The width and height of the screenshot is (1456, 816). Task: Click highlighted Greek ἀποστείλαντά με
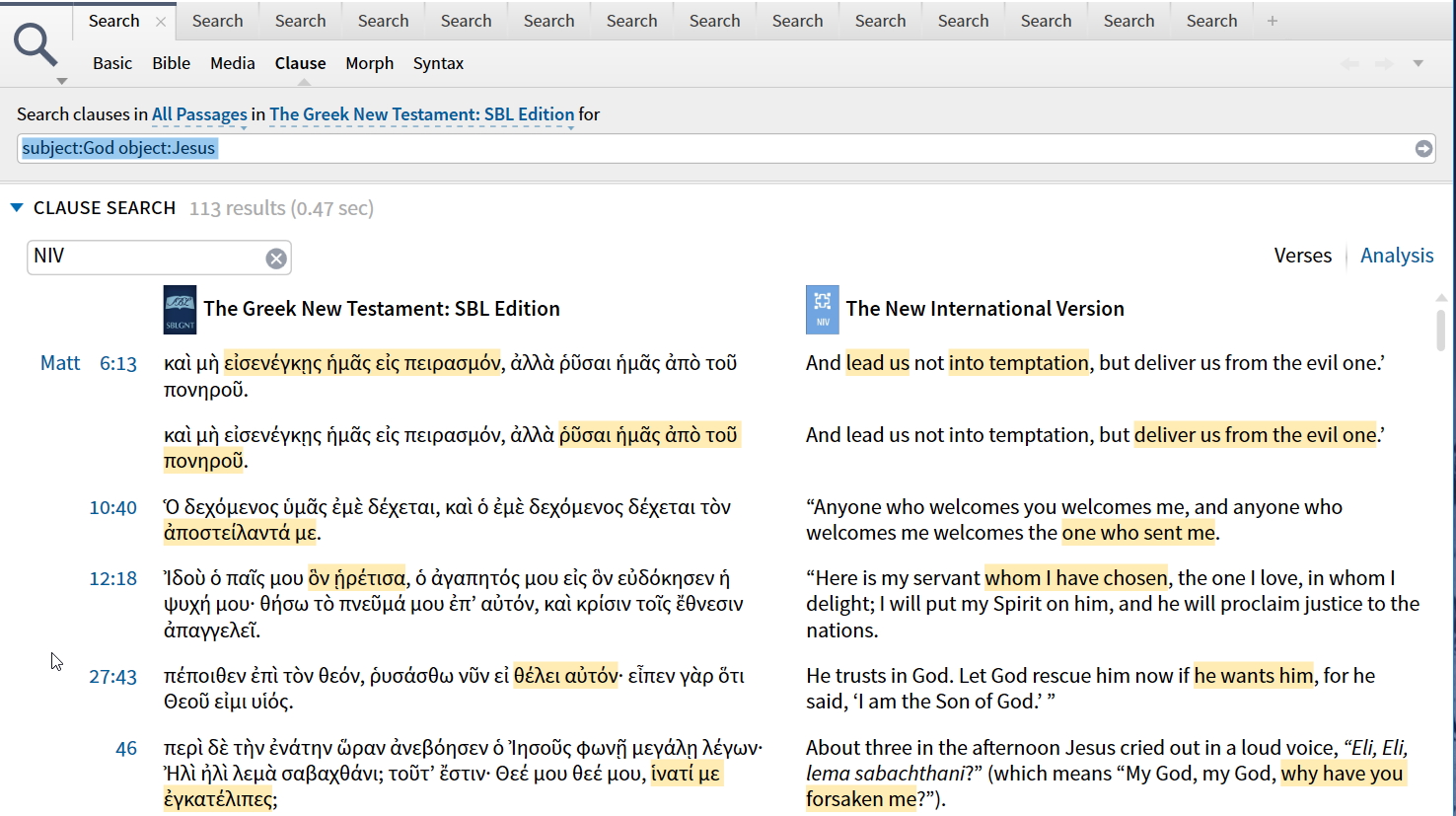pyautogui.click(x=241, y=533)
